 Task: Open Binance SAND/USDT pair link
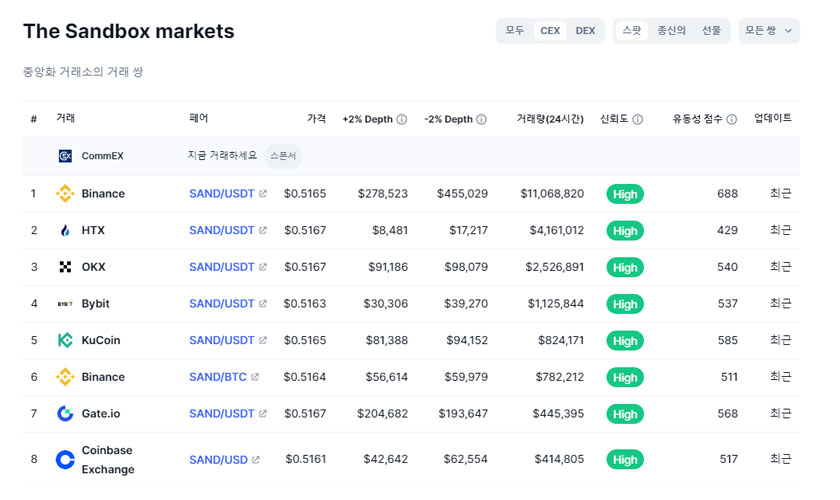point(222,193)
